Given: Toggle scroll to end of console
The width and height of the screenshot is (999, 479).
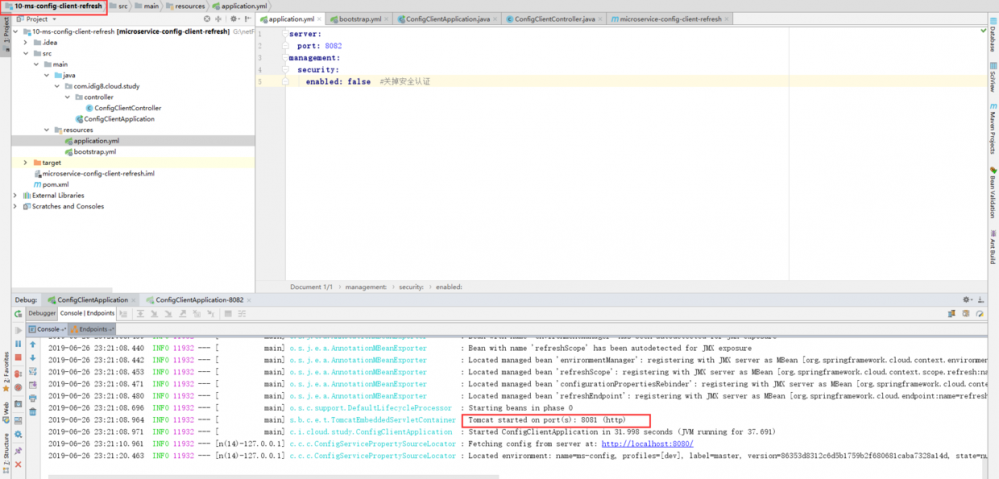Looking at the screenshot, I should point(33,385).
